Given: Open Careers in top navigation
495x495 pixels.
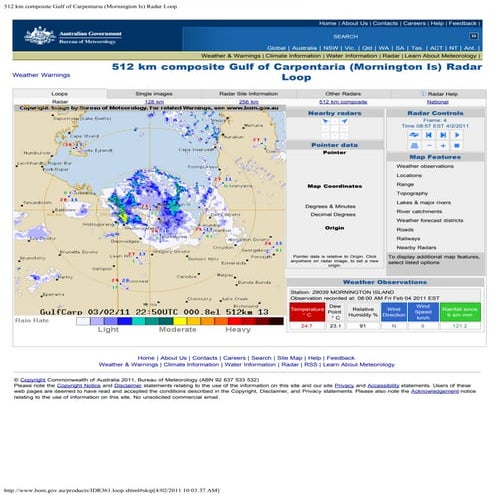Looking at the screenshot, I should [x=414, y=23].
